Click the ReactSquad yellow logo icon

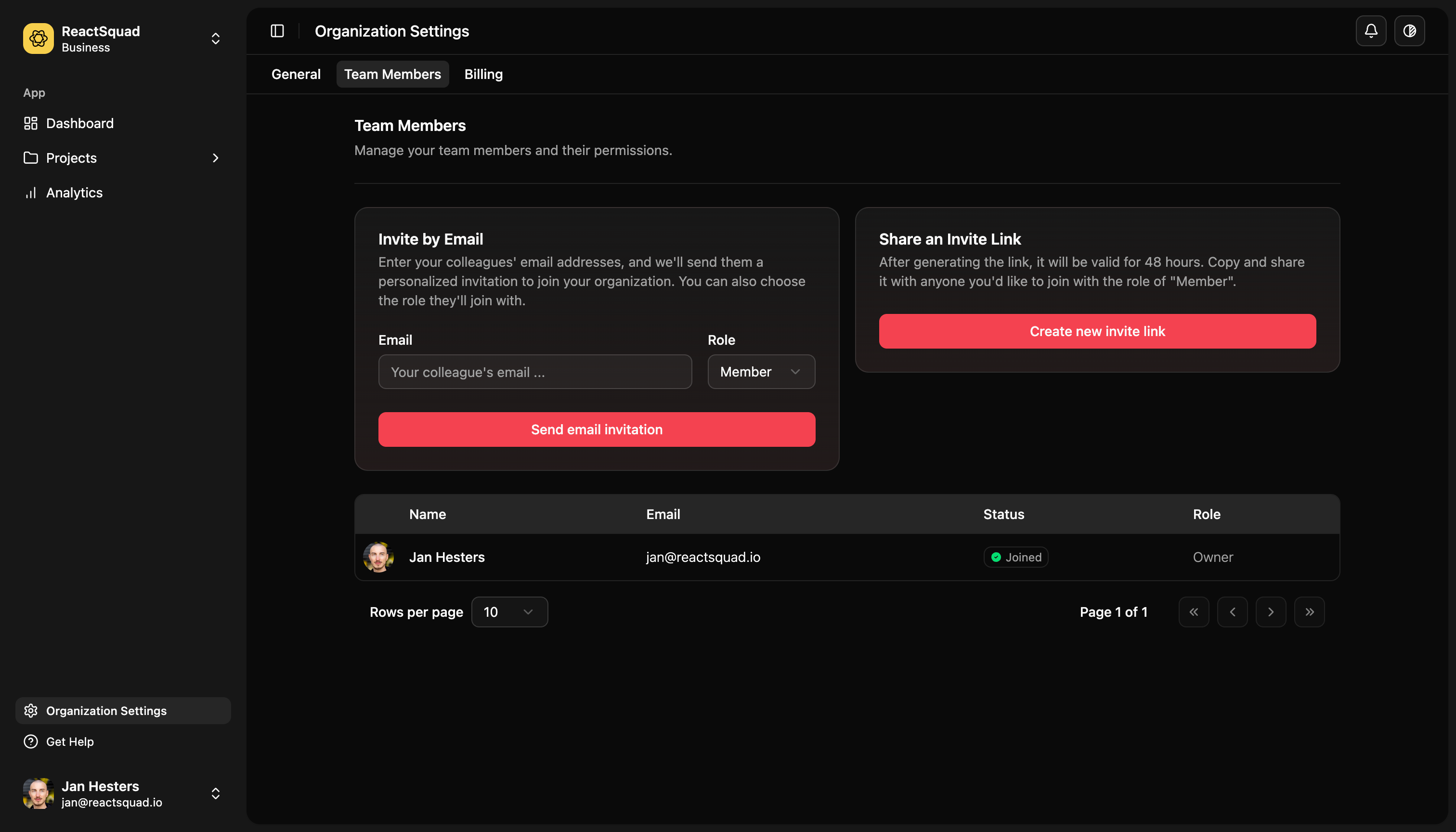pyautogui.click(x=38, y=39)
